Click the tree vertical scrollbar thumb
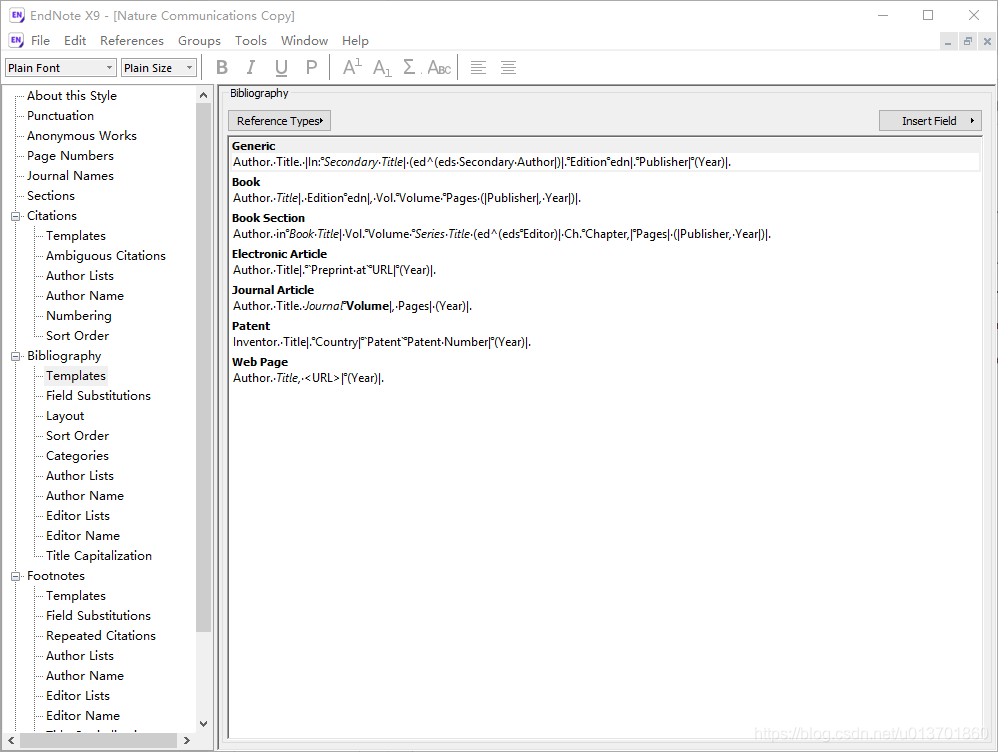The height and width of the screenshot is (752, 998). [203, 367]
